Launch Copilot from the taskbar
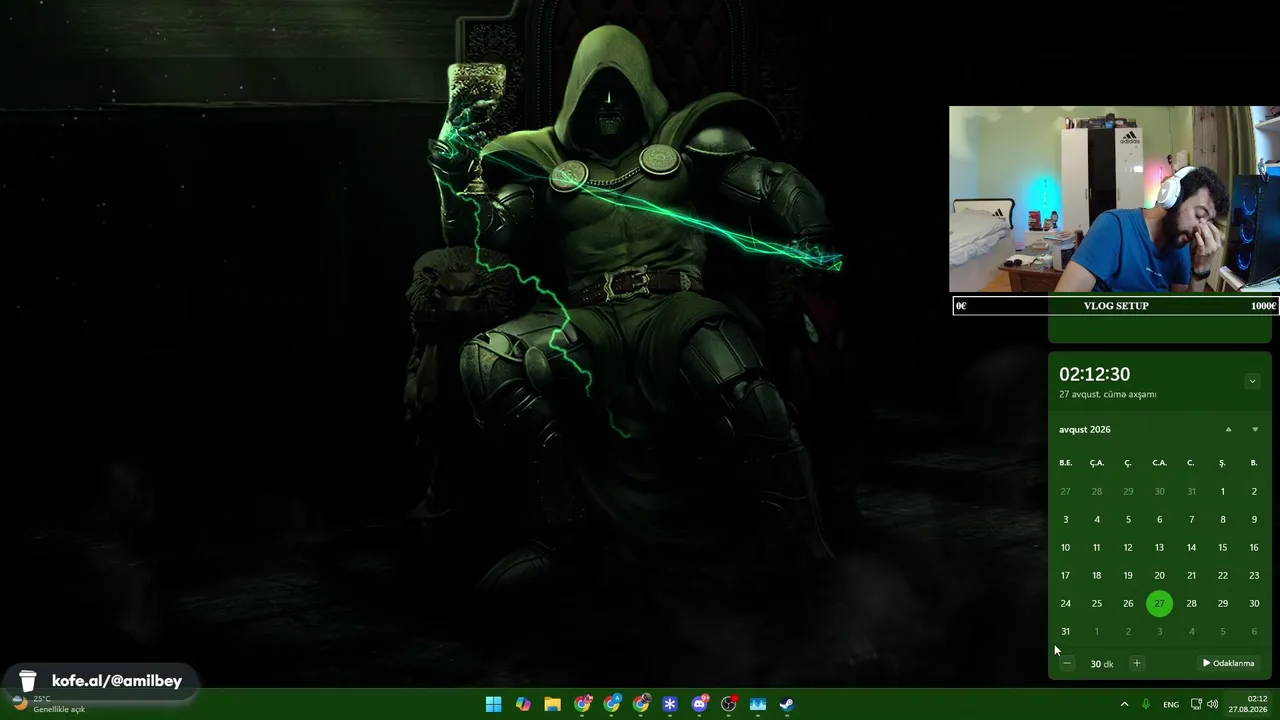1280x720 pixels. [x=523, y=704]
